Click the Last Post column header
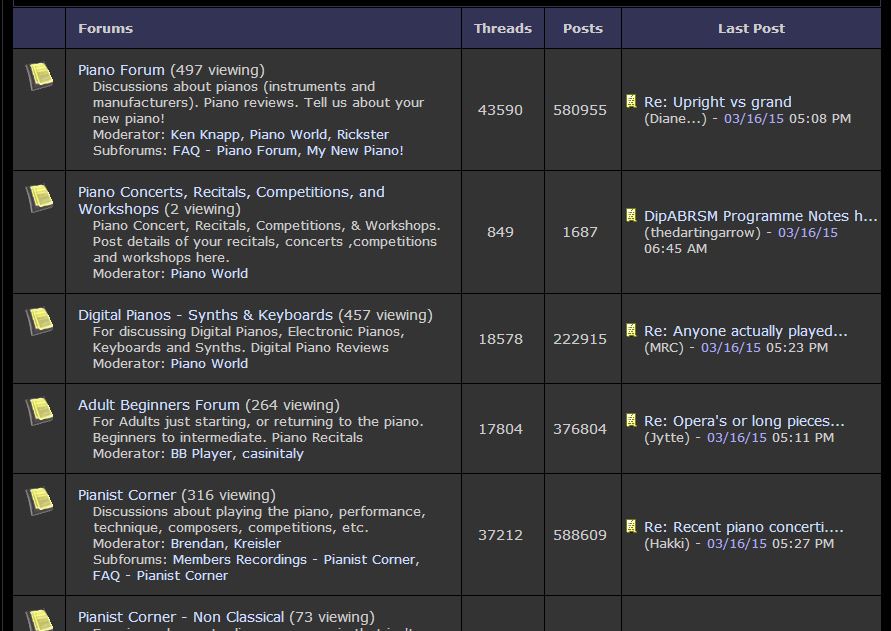Screen dimensions: 891x631 click(751, 28)
